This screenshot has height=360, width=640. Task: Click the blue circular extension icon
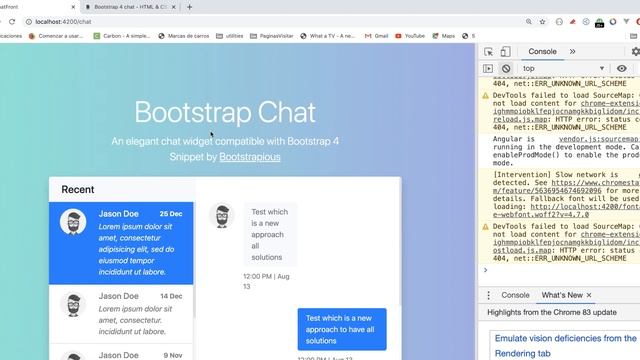(x=586, y=22)
